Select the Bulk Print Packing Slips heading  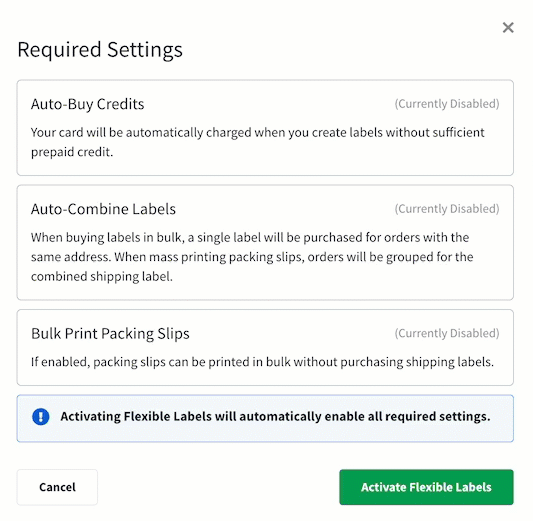tap(110, 334)
